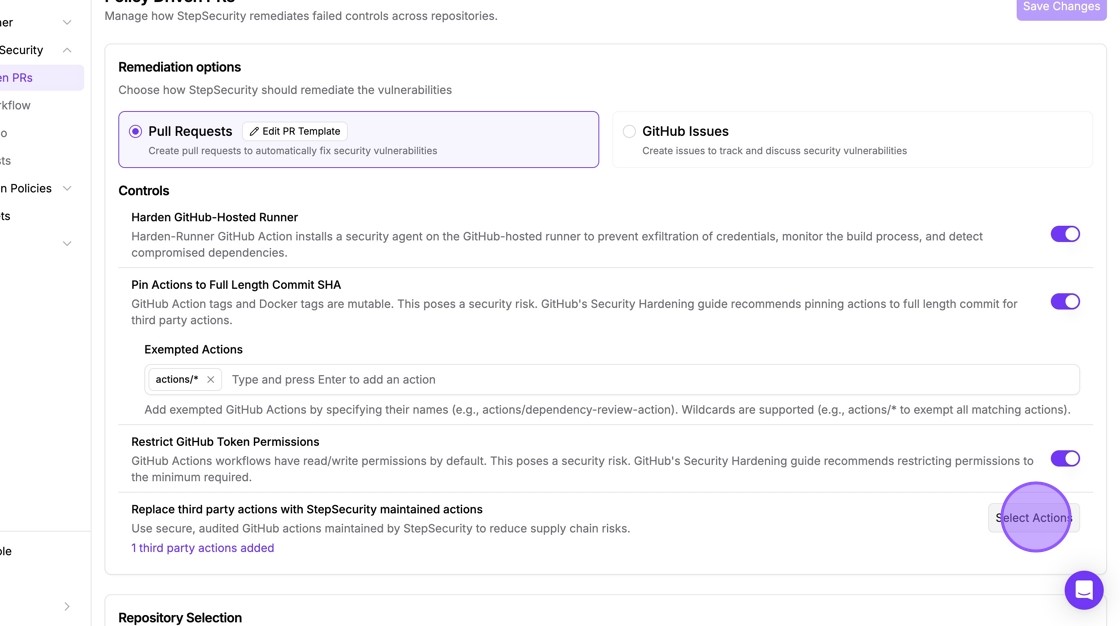The width and height of the screenshot is (1120, 626).
Task: Click the Remediation options heading
Action: tap(179, 67)
